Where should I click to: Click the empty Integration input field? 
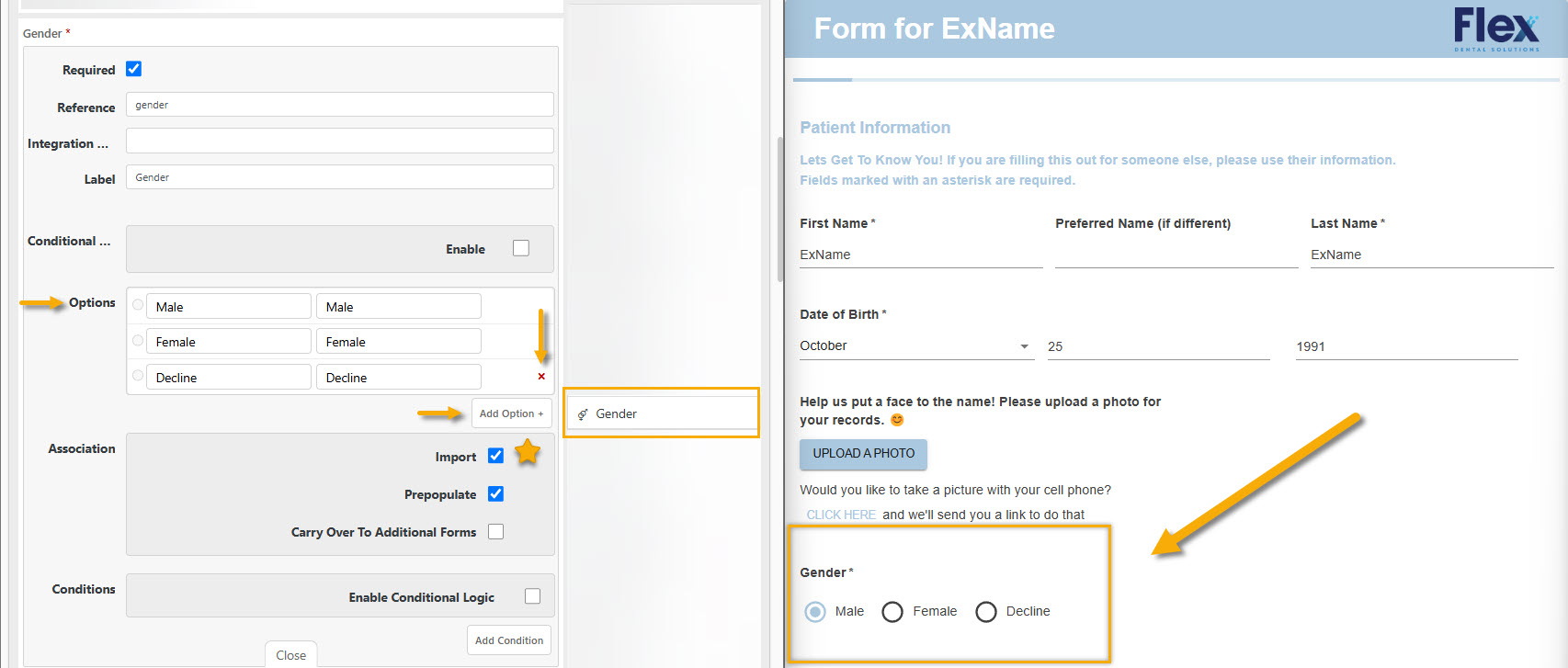coord(339,141)
